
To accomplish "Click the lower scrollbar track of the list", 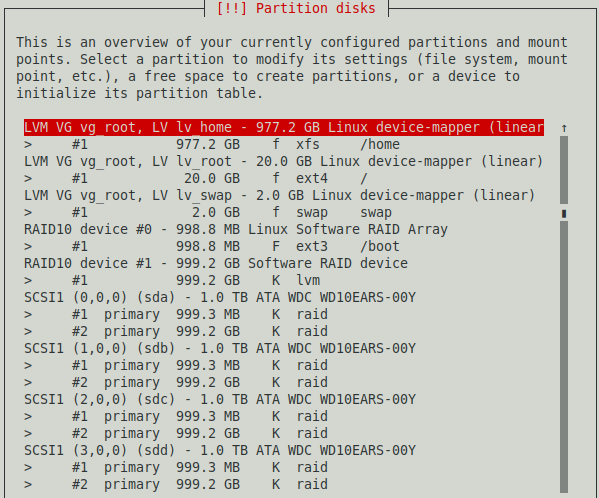I will (x=564, y=357).
